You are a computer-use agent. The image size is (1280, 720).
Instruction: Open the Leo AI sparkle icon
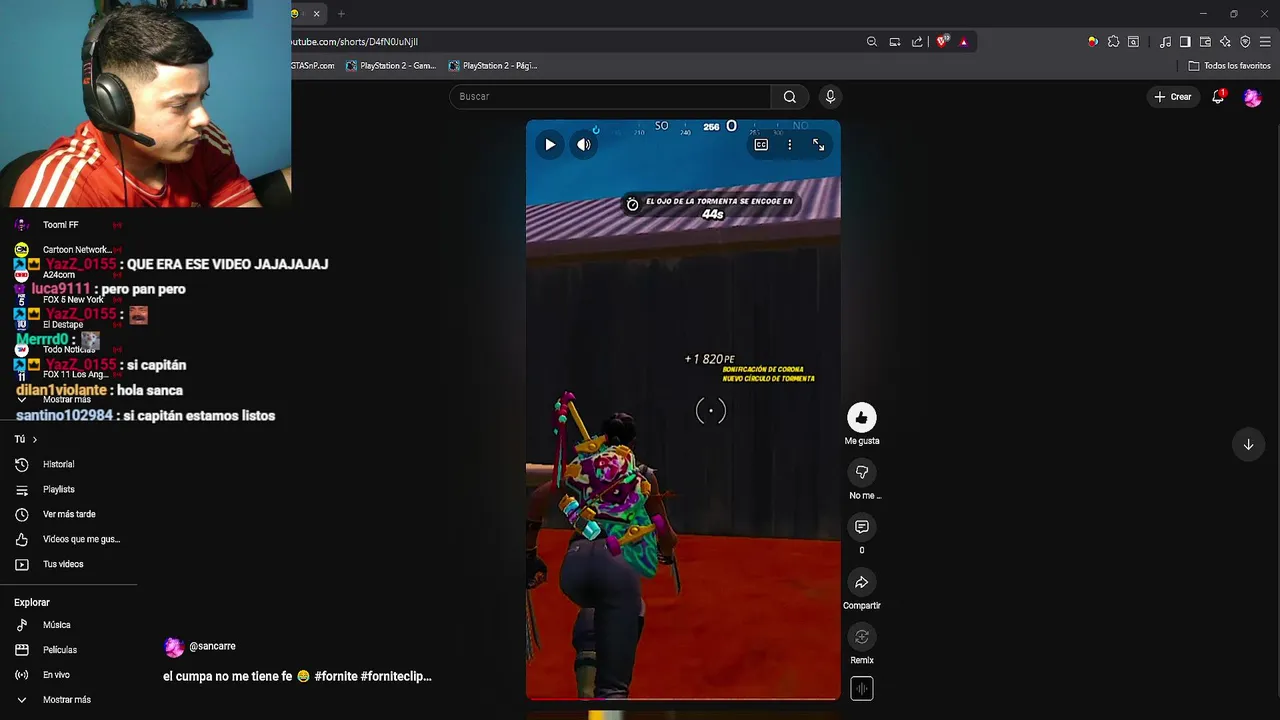pos(1225,42)
